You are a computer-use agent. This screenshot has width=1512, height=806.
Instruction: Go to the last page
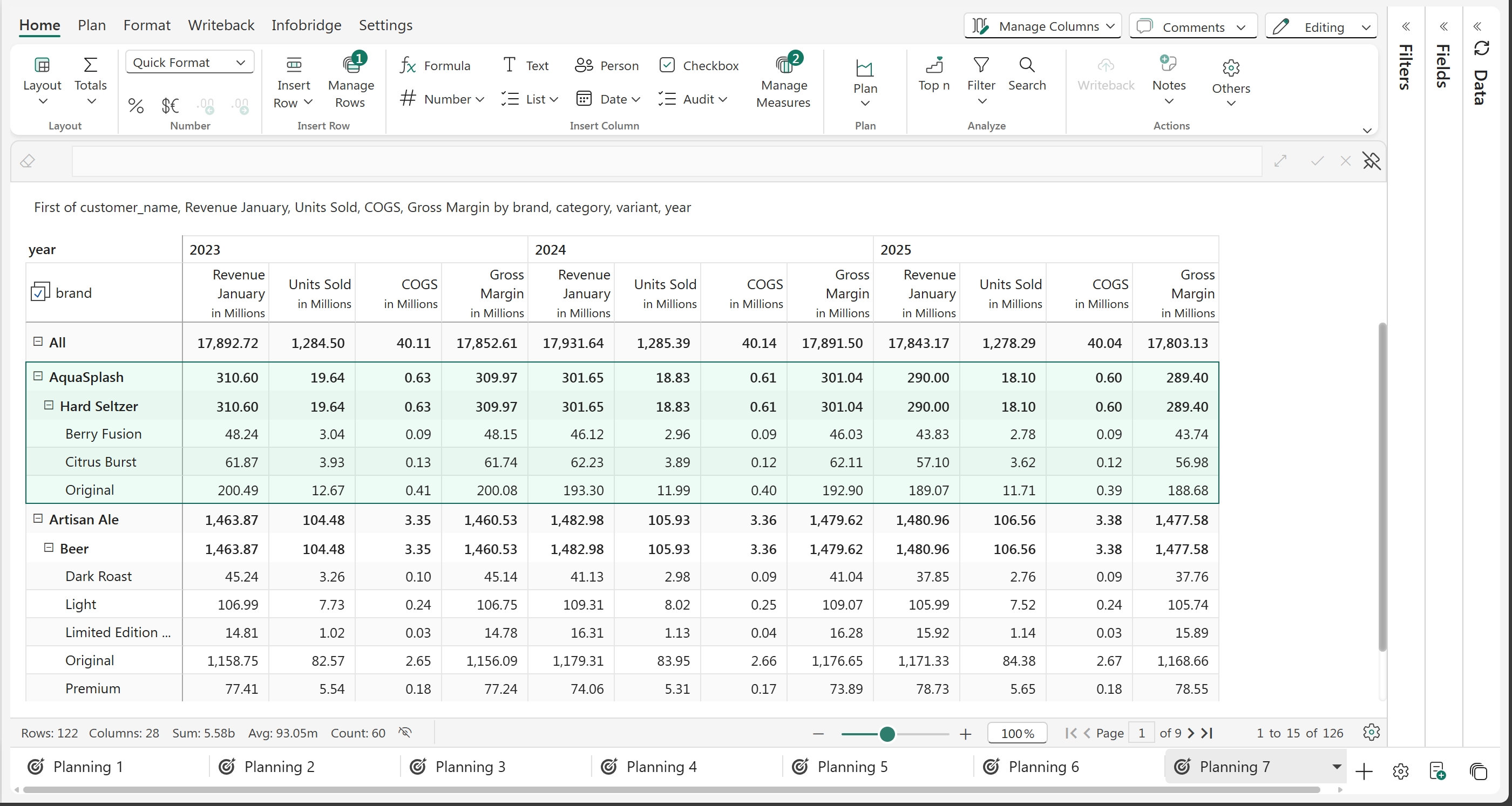point(1207,733)
